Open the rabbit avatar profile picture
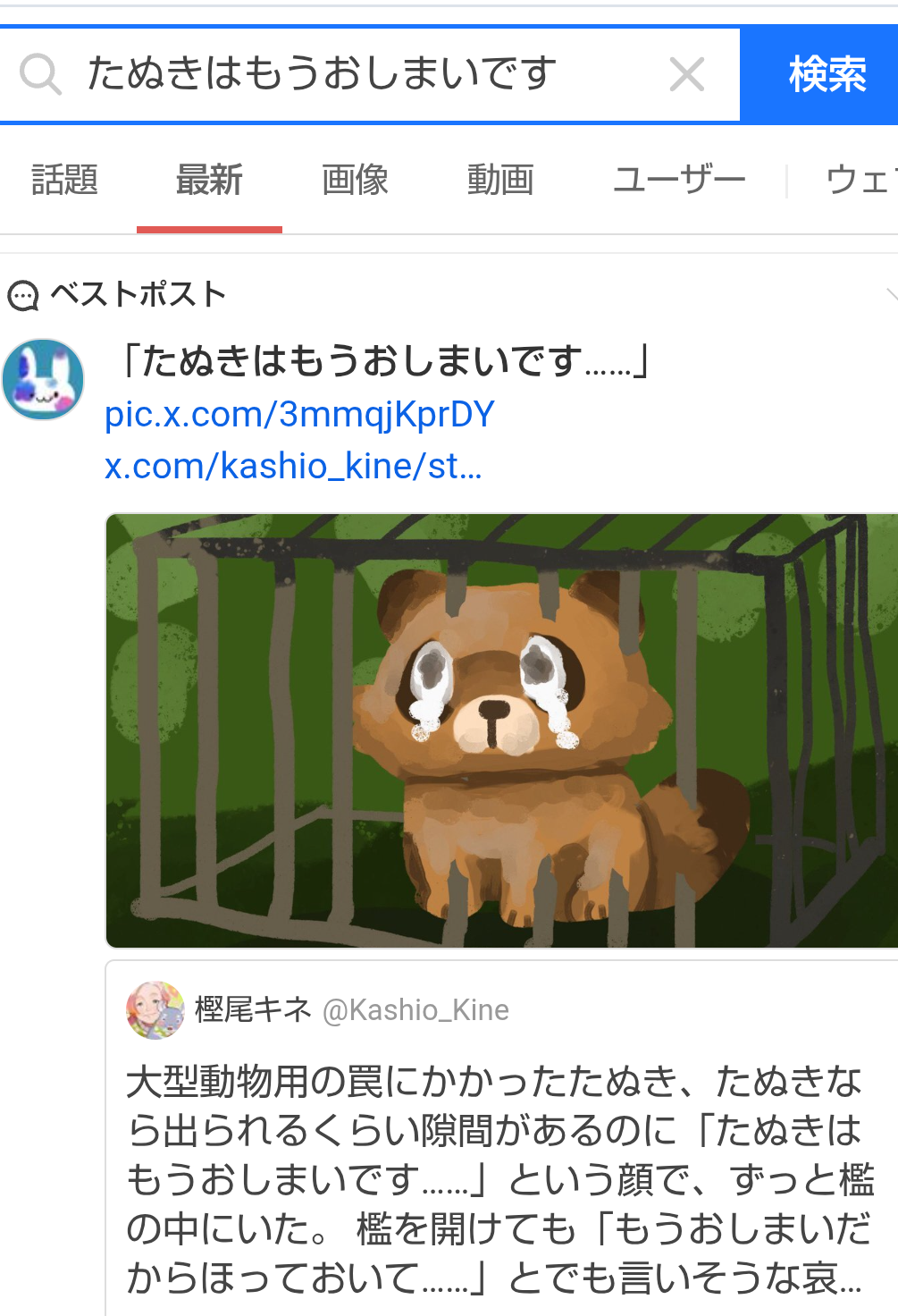 pyautogui.click(x=43, y=380)
